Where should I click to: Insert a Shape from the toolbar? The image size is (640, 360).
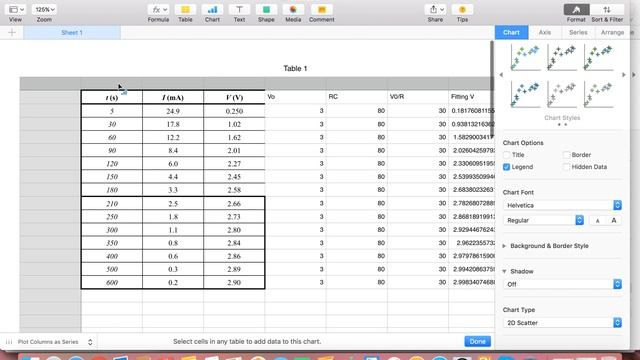point(266,9)
